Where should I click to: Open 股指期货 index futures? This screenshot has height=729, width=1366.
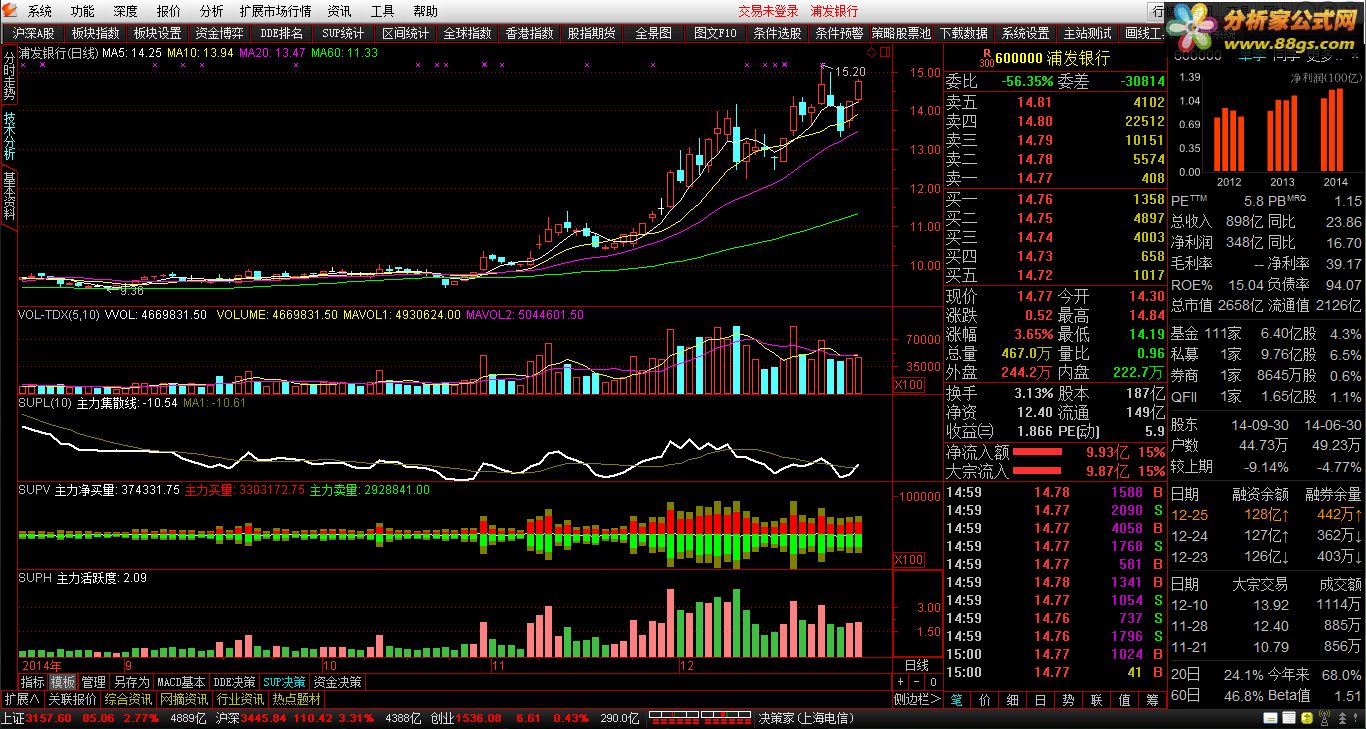click(x=591, y=33)
